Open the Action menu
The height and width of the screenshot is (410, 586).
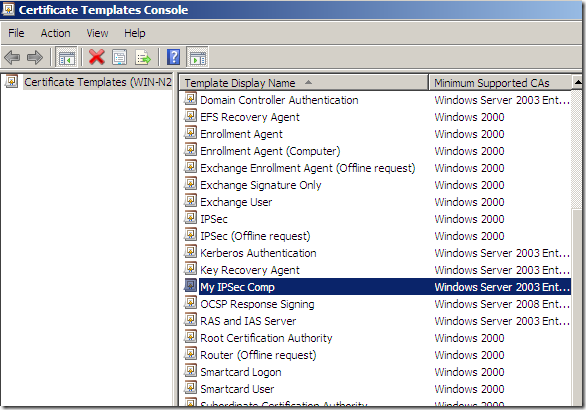tap(55, 33)
